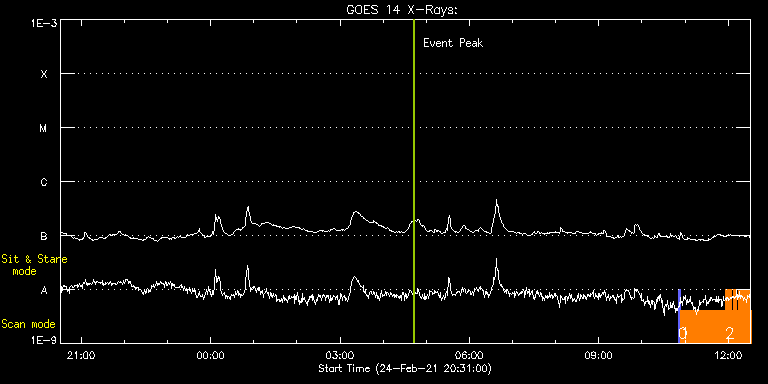The image size is (768, 384).
Task: Click the 1E-3 top axis label
Action: (45, 23)
